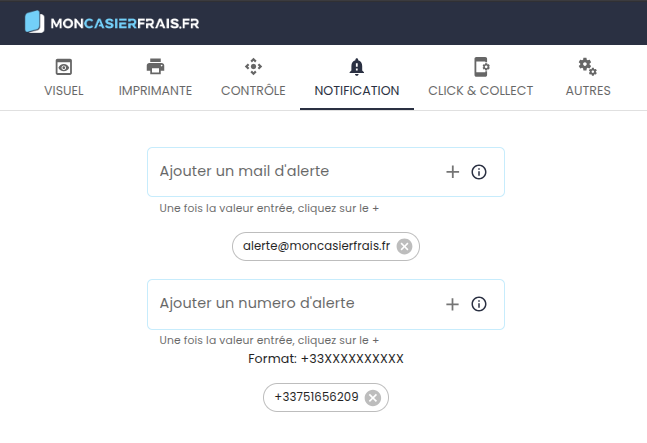The height and width of the screenshot is (443, 647).
Task: Click the Autres gears icon
Action: point(588,67)
